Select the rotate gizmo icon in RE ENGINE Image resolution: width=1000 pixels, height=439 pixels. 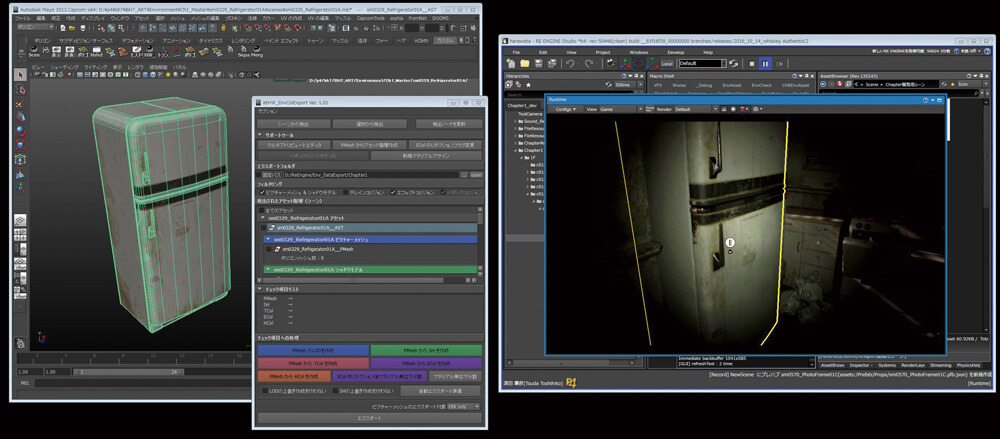[638, 63]
